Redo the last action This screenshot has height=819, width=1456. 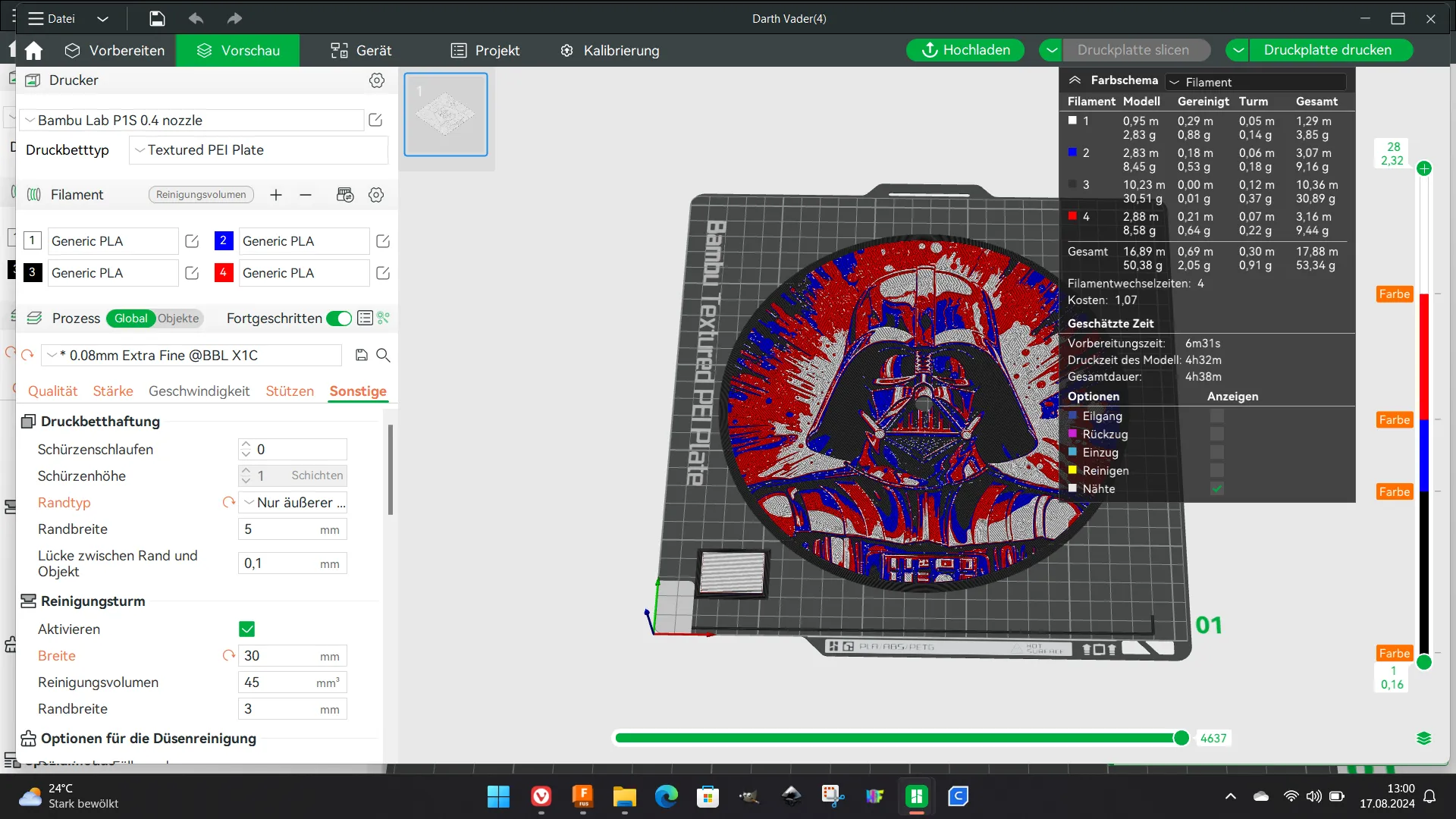pyautogui.click(x=234, y=18)
